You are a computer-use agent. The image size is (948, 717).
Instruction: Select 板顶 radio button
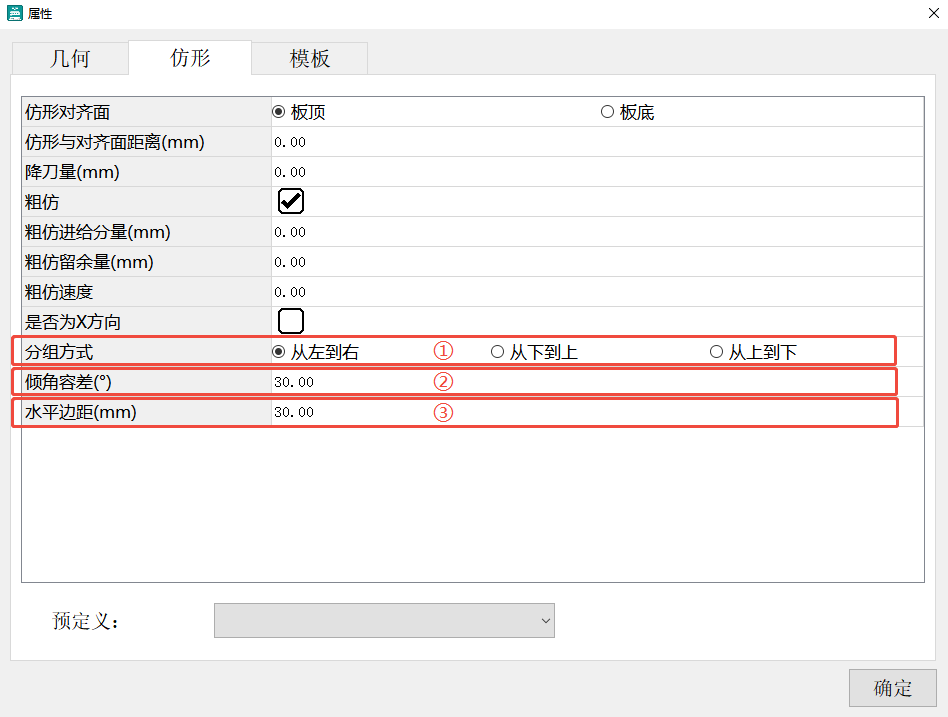[279, 112]
